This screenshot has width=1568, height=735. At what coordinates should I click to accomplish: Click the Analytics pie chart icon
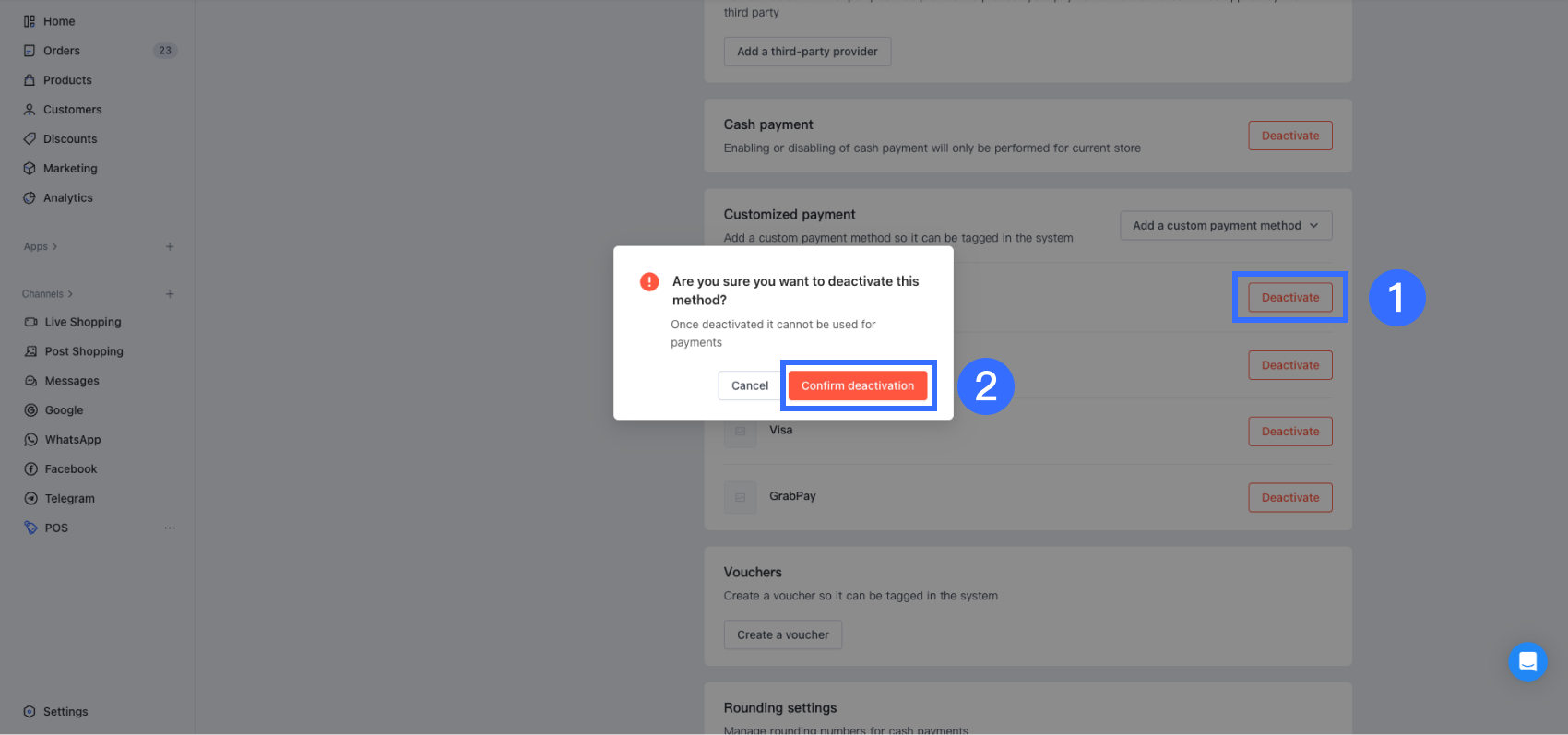30,198
